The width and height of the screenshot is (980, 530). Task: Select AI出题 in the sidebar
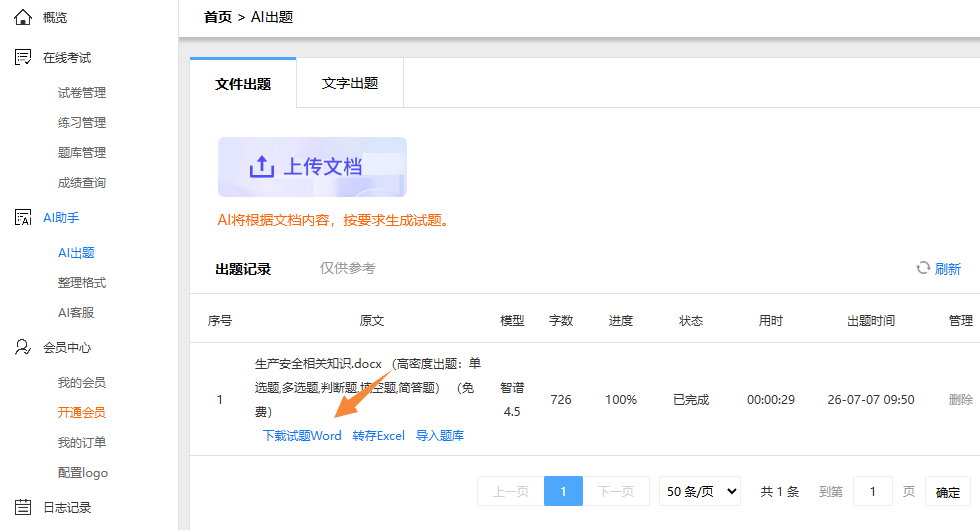pos(76,252)
